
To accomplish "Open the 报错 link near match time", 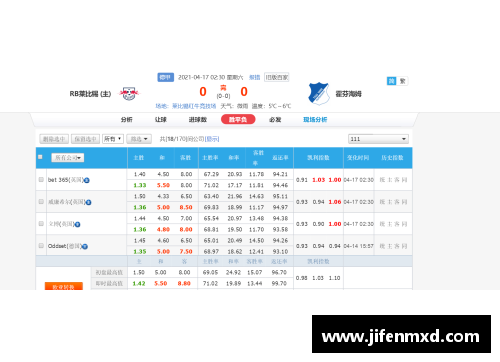I will pyautogui.click(x=255, y=77).
